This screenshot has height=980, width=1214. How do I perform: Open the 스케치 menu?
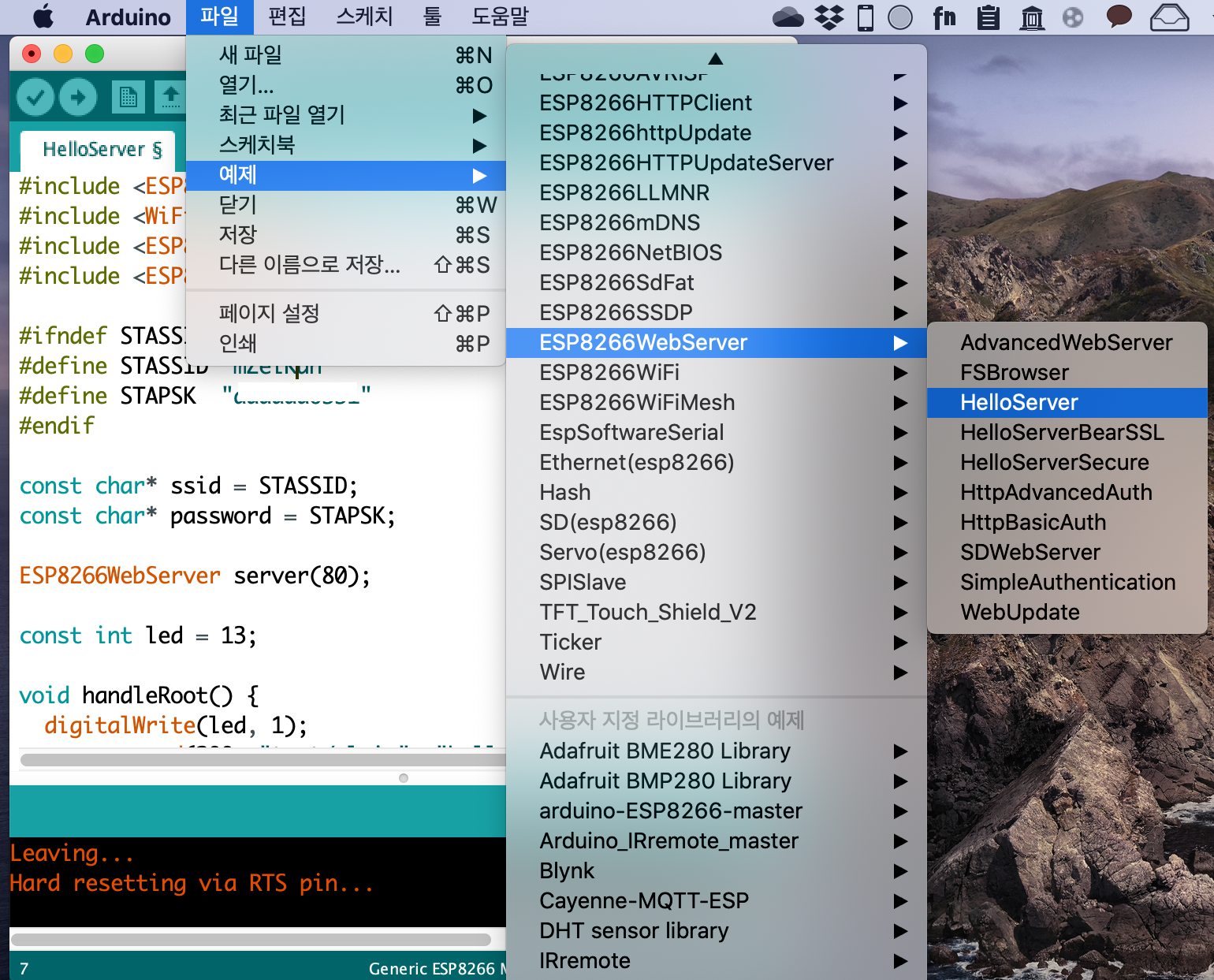pos(364,17)
